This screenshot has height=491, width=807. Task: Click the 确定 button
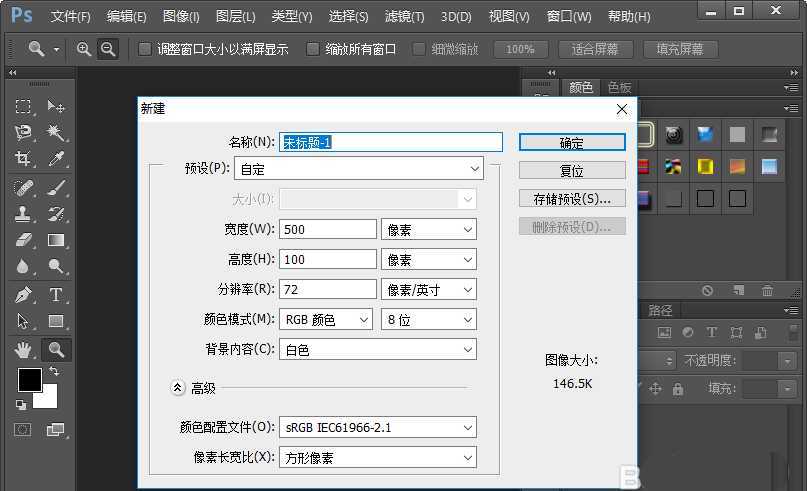point(572,143)
